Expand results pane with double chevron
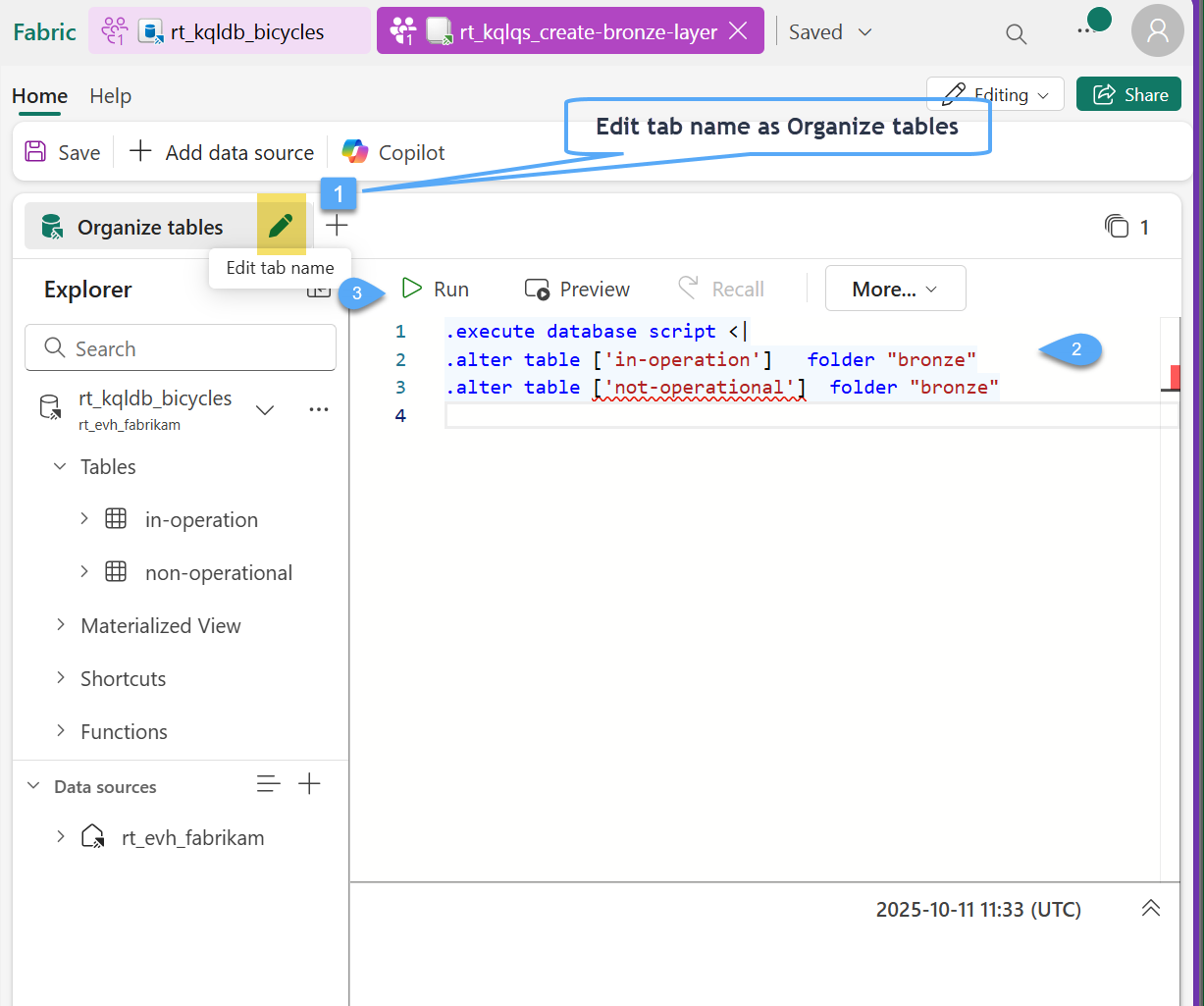 tap(1151, 909)
